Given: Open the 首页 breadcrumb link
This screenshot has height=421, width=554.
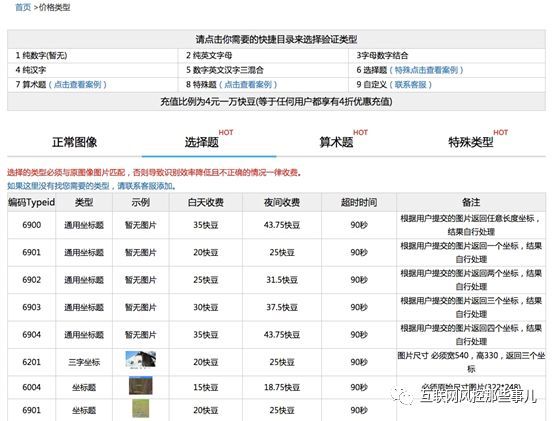Looking at the screenshot, I should pyautogui.click(x=23, y=7).
